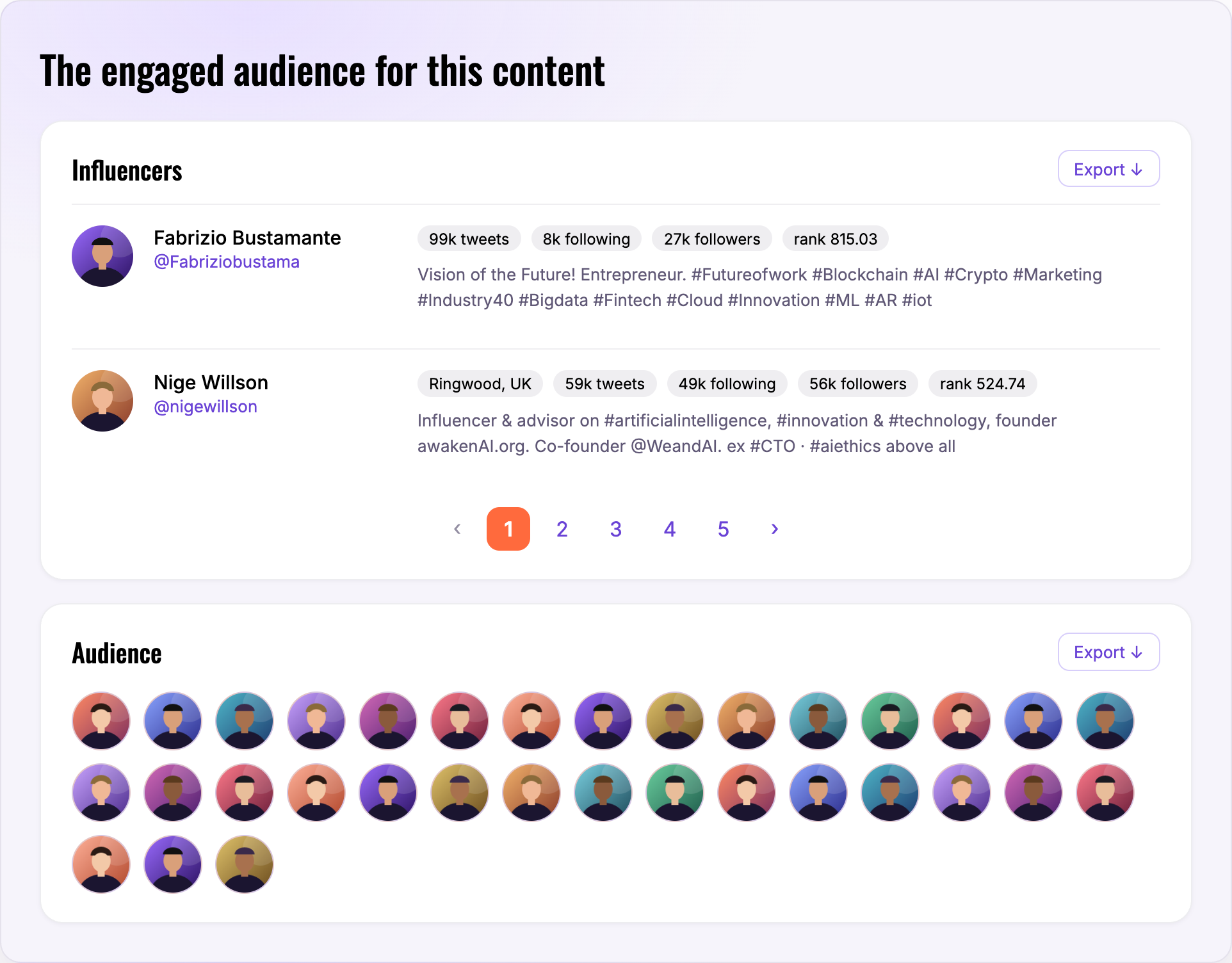Go to previous influencers page

[457, 529]
